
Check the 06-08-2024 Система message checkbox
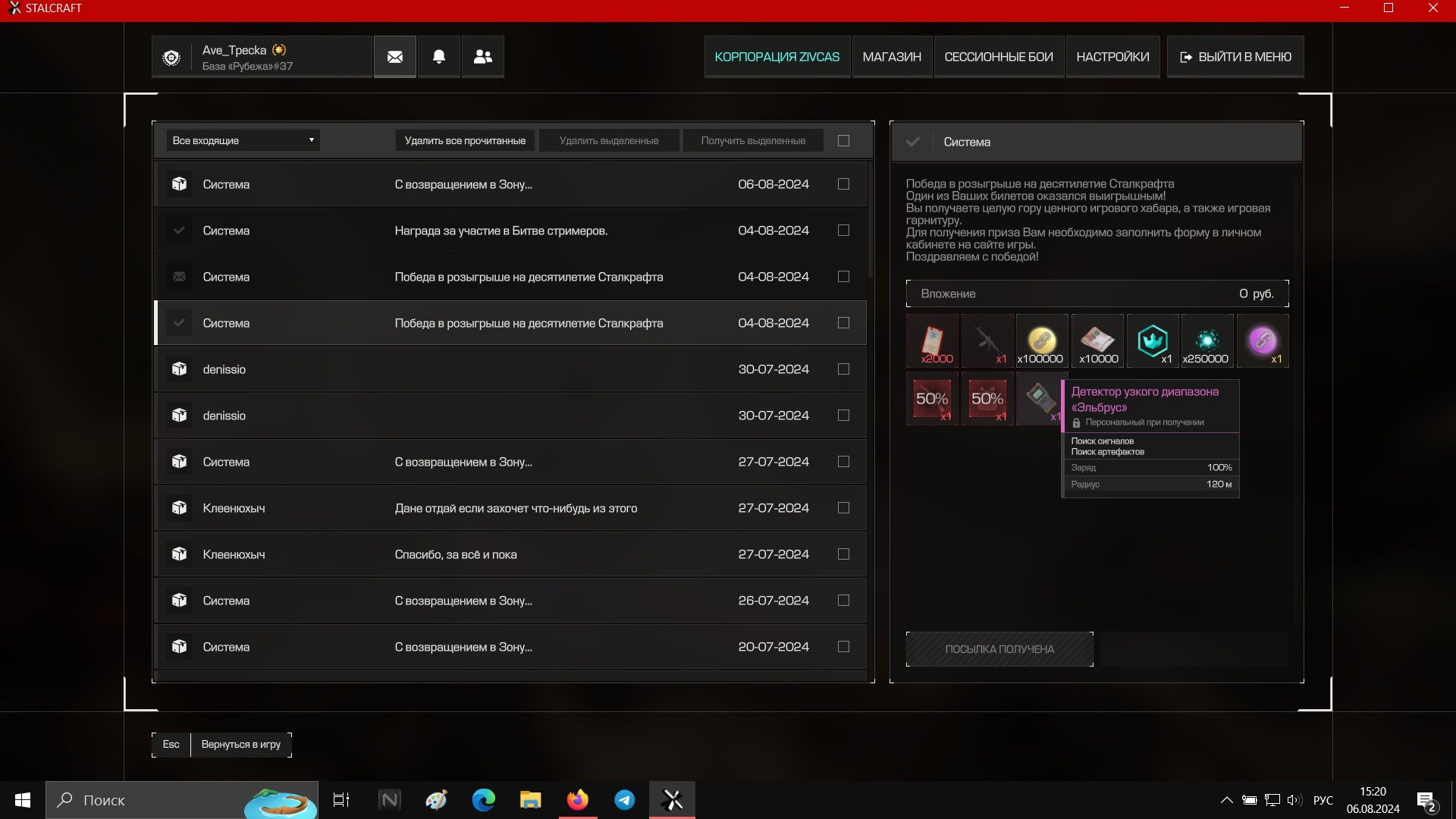(843, 184)
